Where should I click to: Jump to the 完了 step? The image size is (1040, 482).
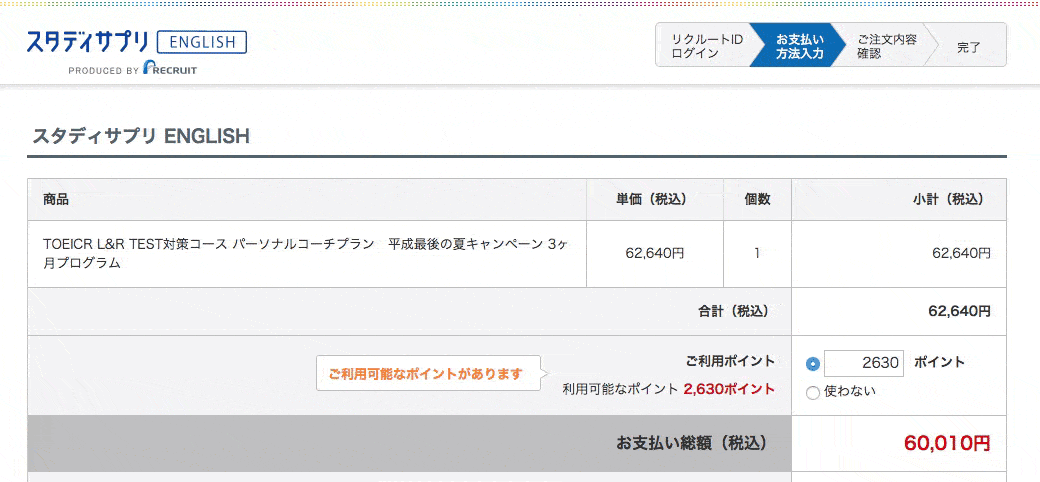pyautogui.click(x=968, y=46)
